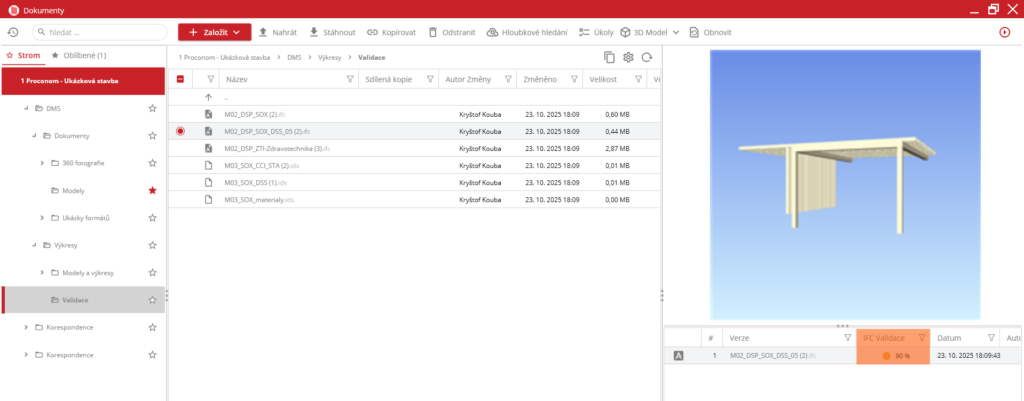Screen dimensions: 1024x401
Task: Click the red play circle icon
Action: (1004, 32)
